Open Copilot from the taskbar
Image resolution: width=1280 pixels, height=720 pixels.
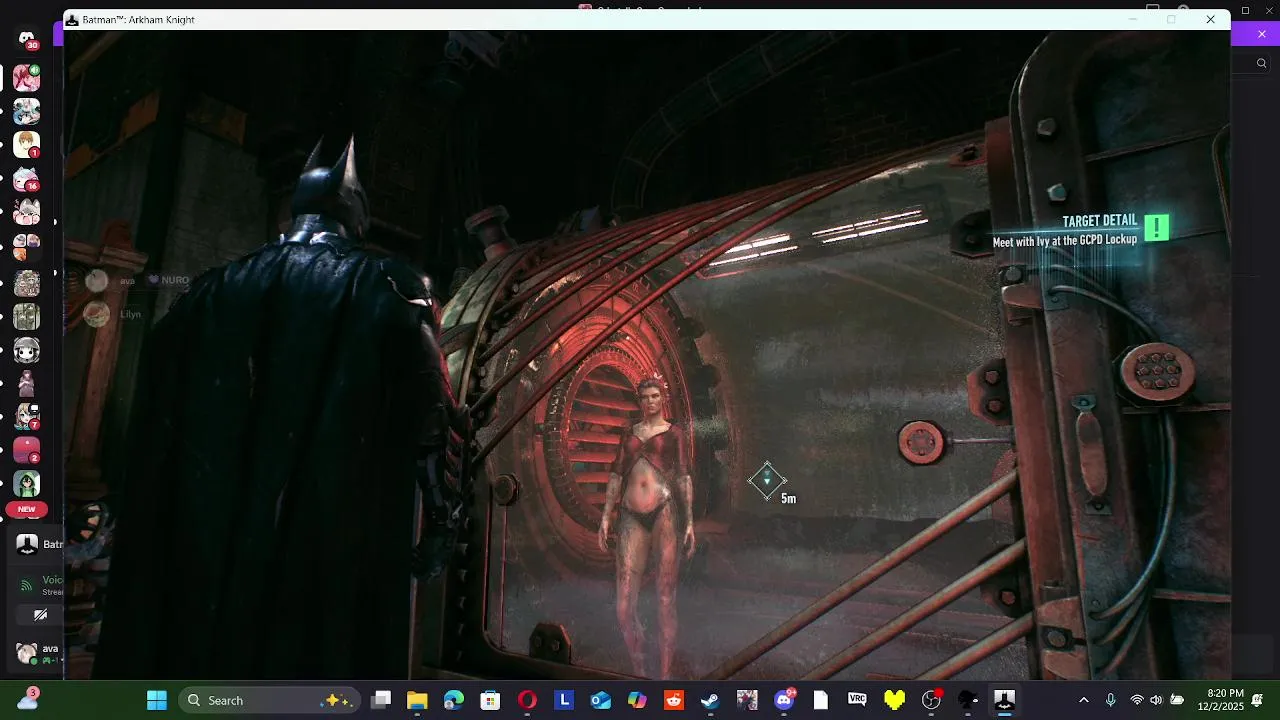click(x=637, y=700)
